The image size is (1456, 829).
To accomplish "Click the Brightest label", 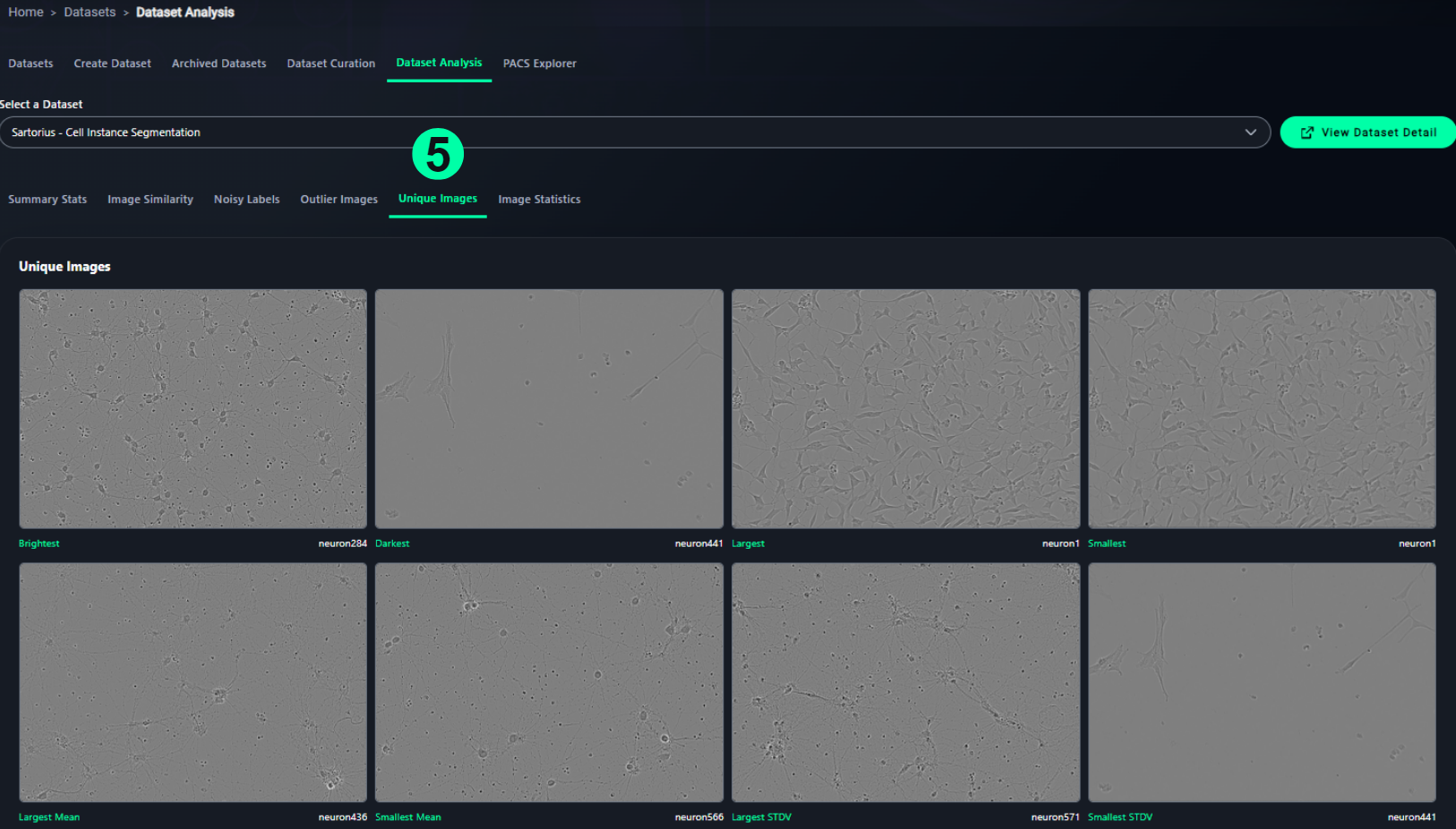I will 39,543.
